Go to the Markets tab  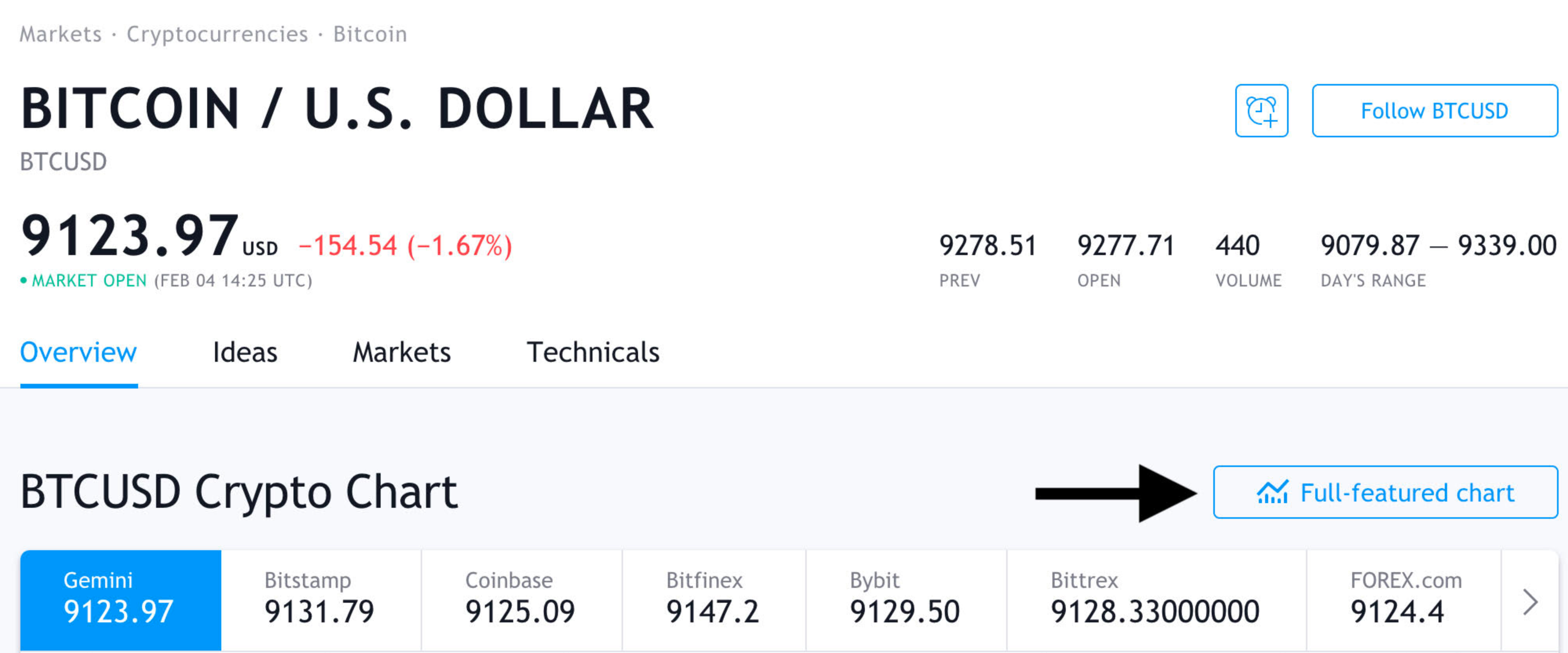402,352
